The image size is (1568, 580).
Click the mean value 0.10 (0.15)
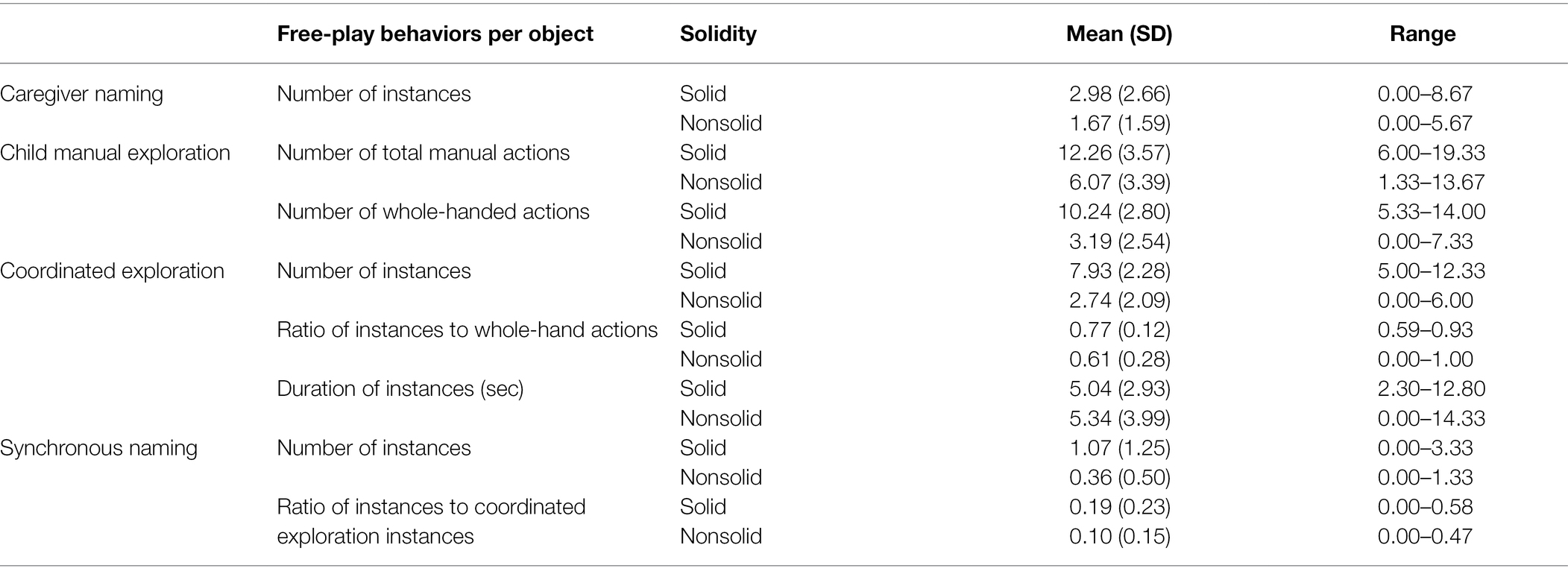point(1120,537)
